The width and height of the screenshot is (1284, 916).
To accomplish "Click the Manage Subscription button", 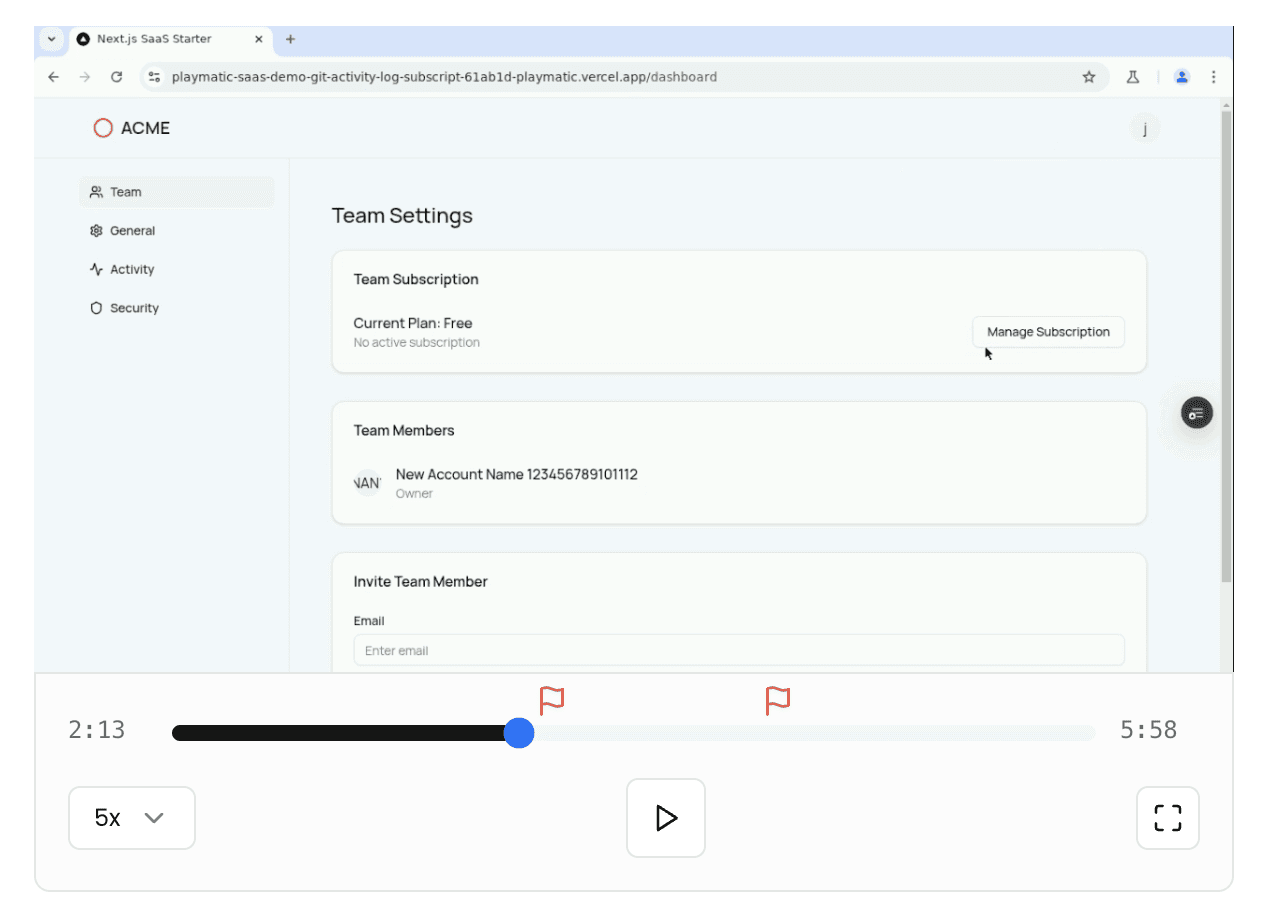I will coord(1048,332).
